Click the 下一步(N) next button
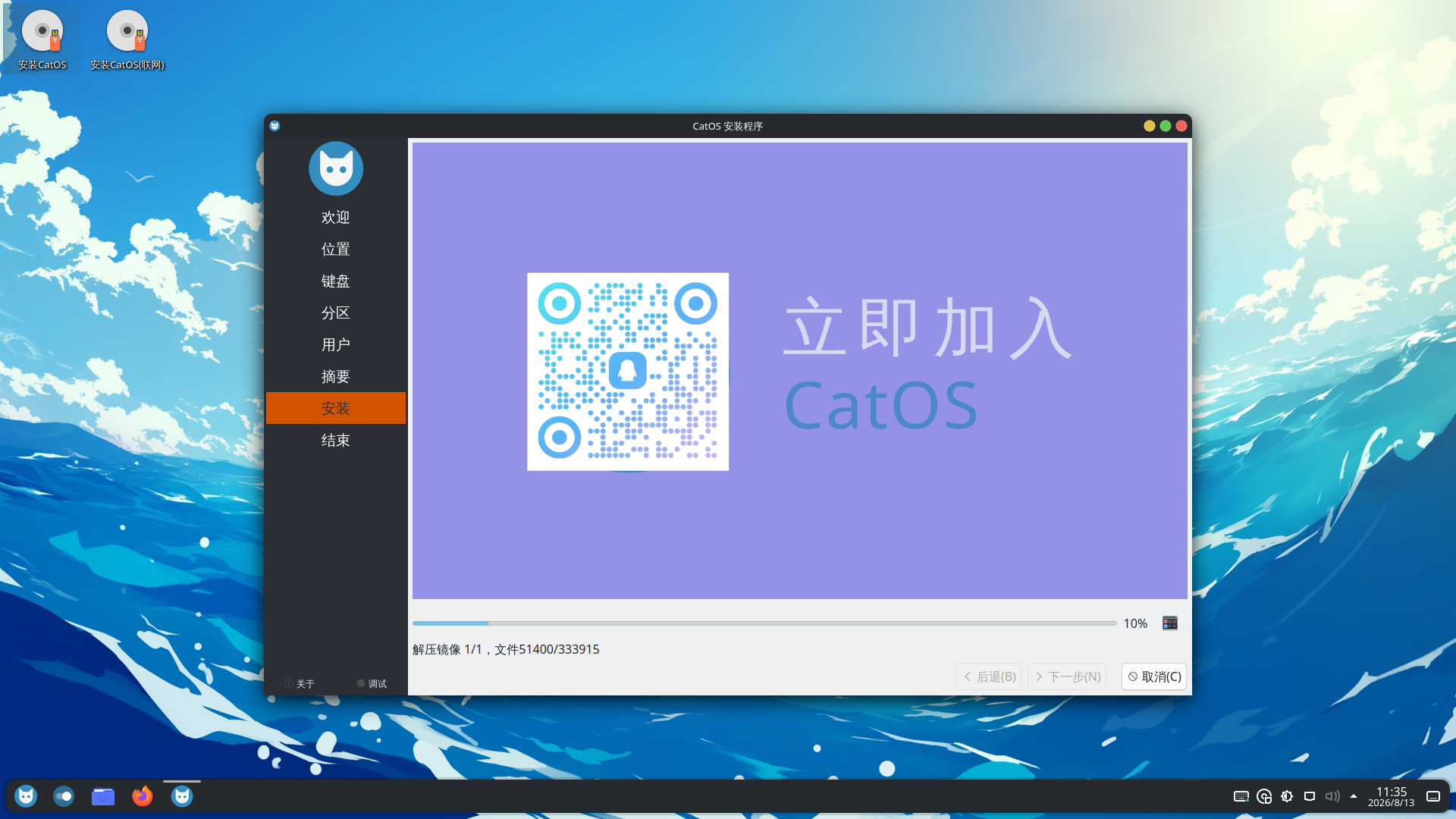This screenshot has width=1456, height=819. 1067,676
